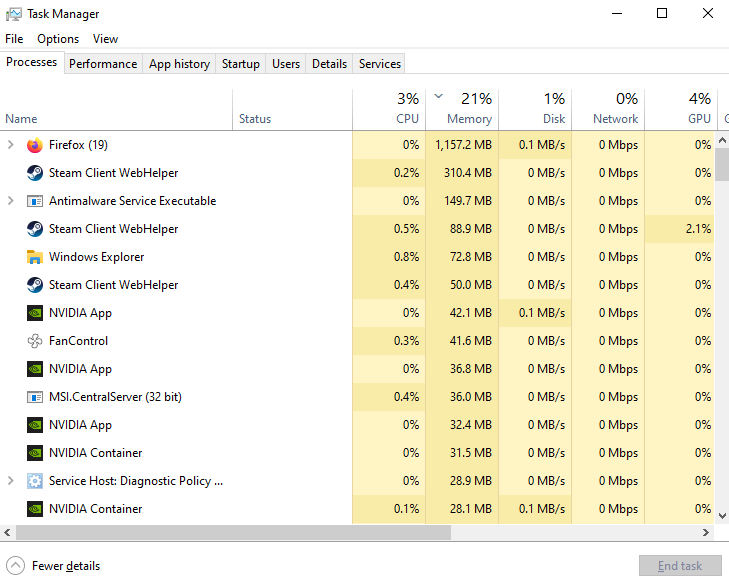Click Antimalware Service Executable icon

(x=35, y=201)
